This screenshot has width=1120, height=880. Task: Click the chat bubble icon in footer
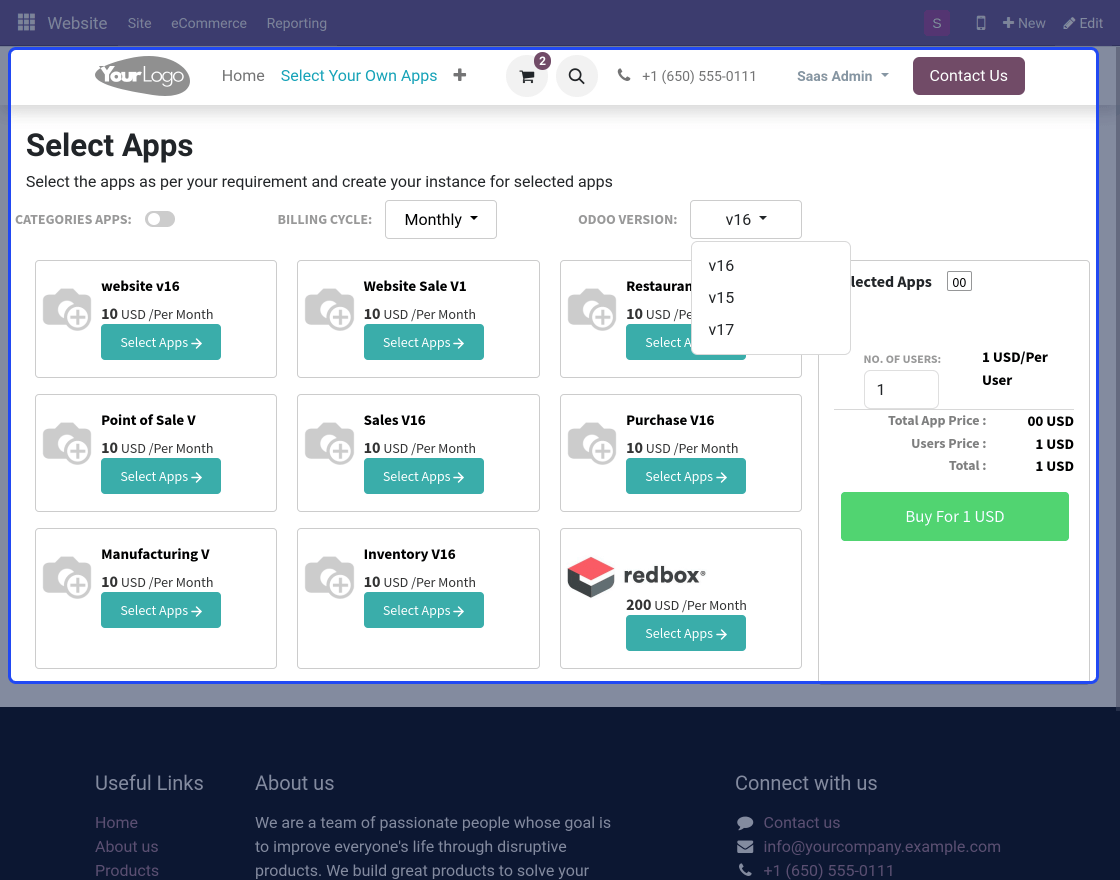coord(745,823)
